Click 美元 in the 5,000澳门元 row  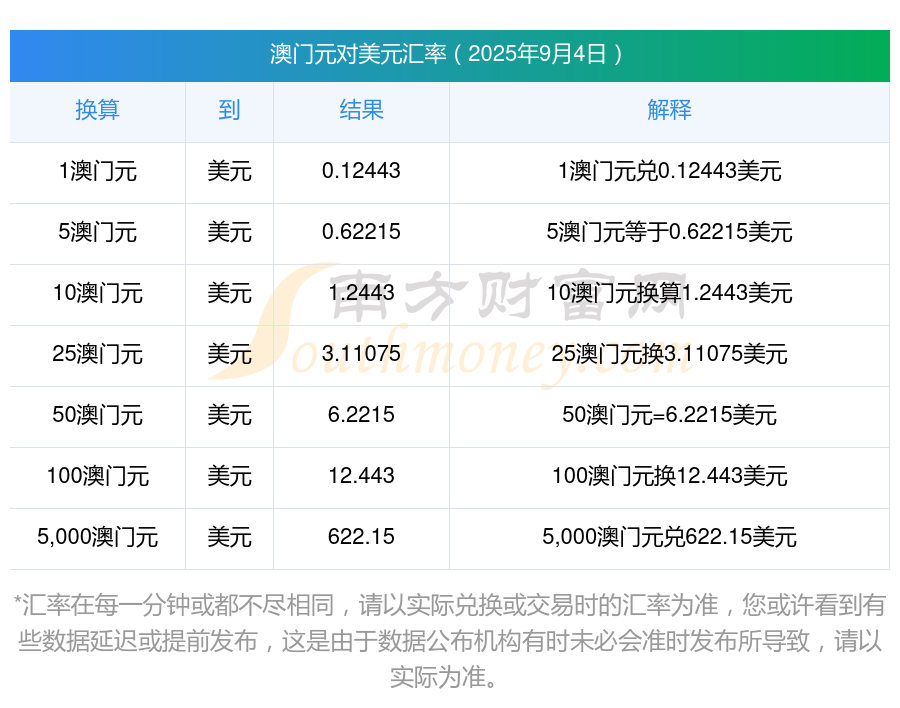coord(229,537)
